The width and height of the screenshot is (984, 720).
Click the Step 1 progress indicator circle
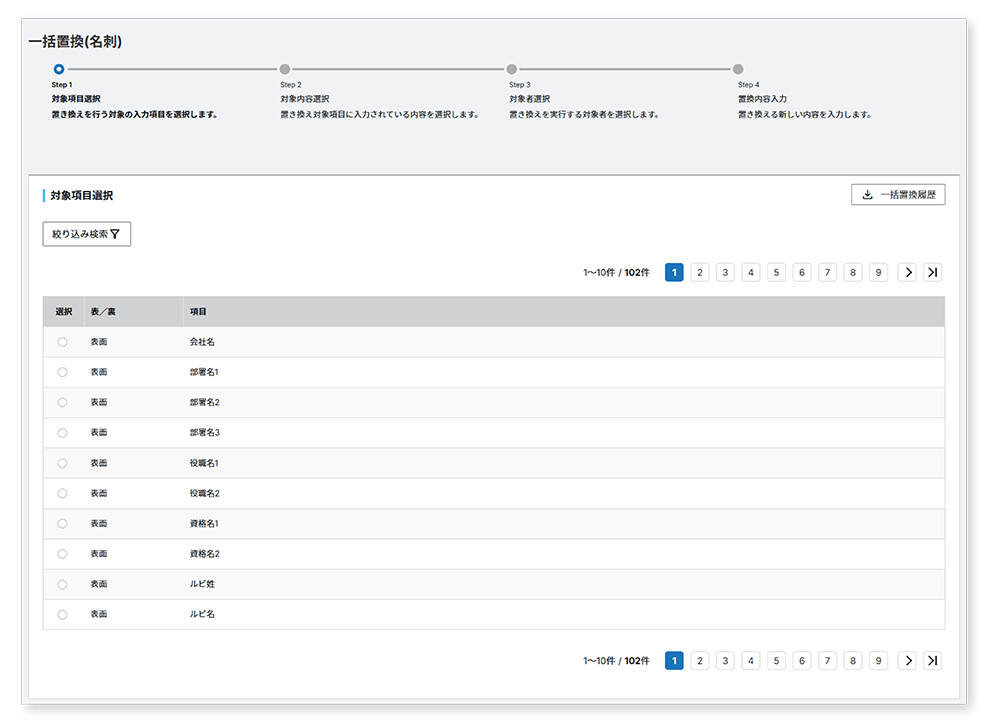(x=59, y=69)
